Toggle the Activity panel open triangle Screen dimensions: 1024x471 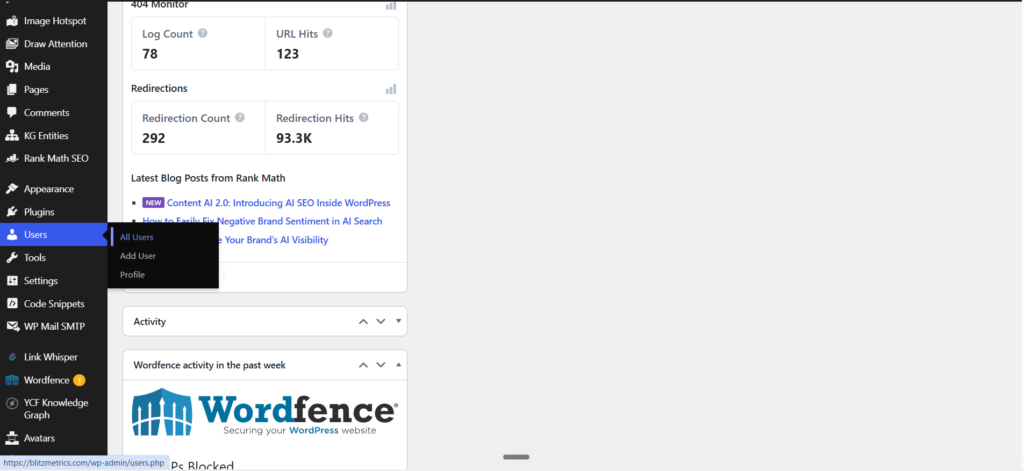point(398,321)
